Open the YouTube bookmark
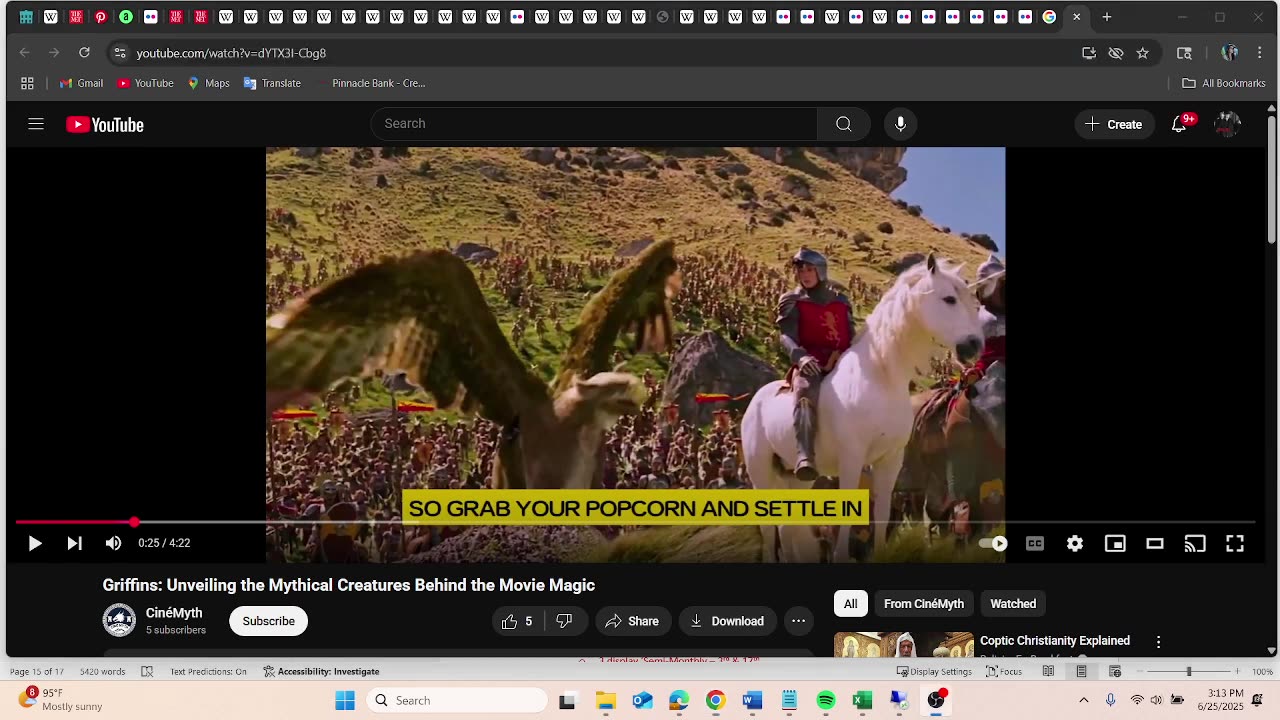1280x720 pixels. tap(146, 83)
